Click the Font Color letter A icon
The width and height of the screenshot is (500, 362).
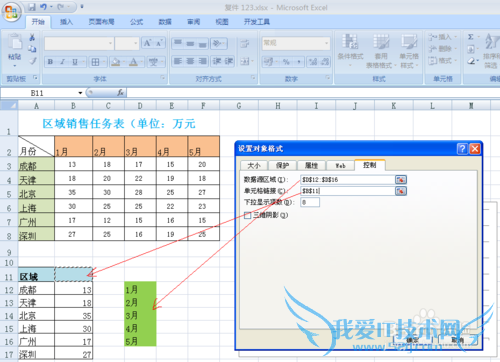tap(133, 62)
